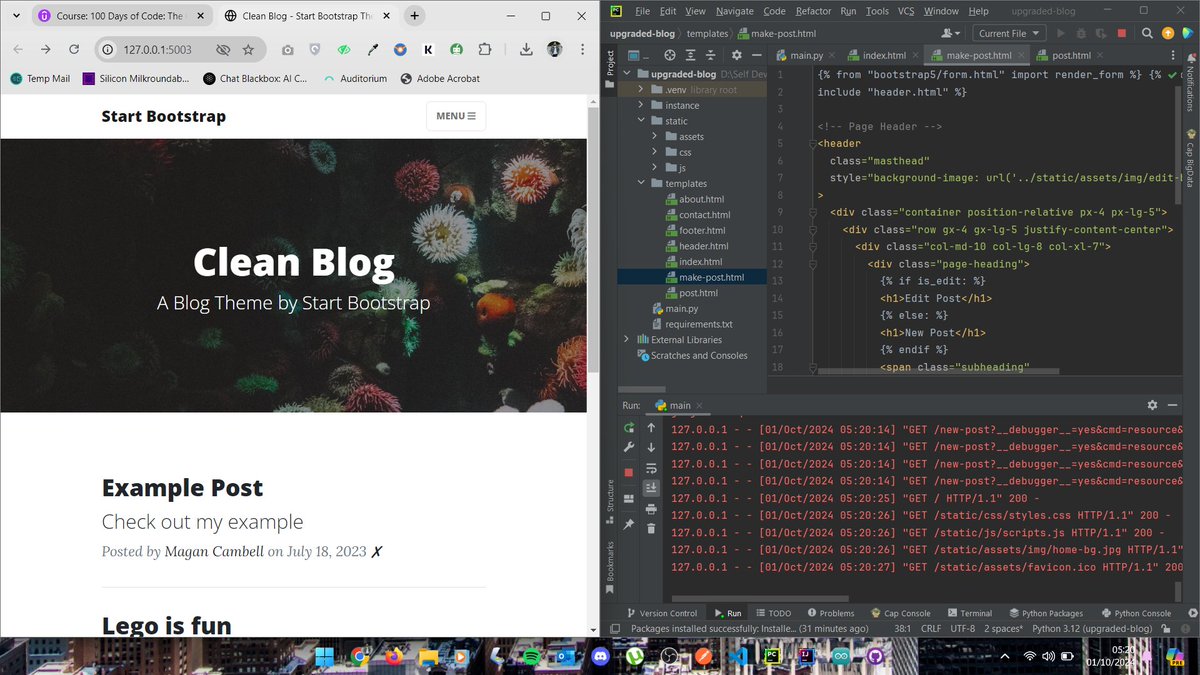Open new Chrome tab with plus button

tap(414, 16)
